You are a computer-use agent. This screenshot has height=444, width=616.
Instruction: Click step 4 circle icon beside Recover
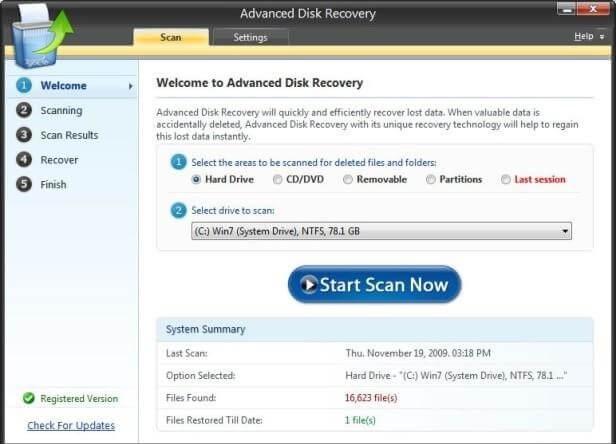[24, 160]
